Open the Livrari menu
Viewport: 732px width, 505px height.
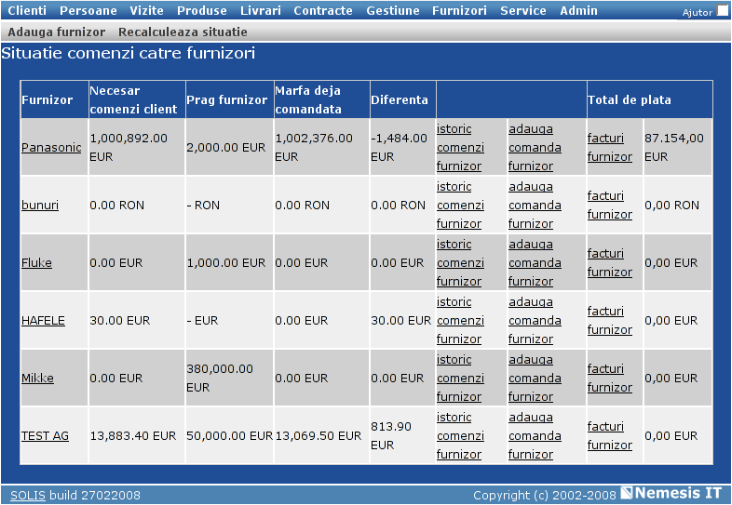coord(260,10)
